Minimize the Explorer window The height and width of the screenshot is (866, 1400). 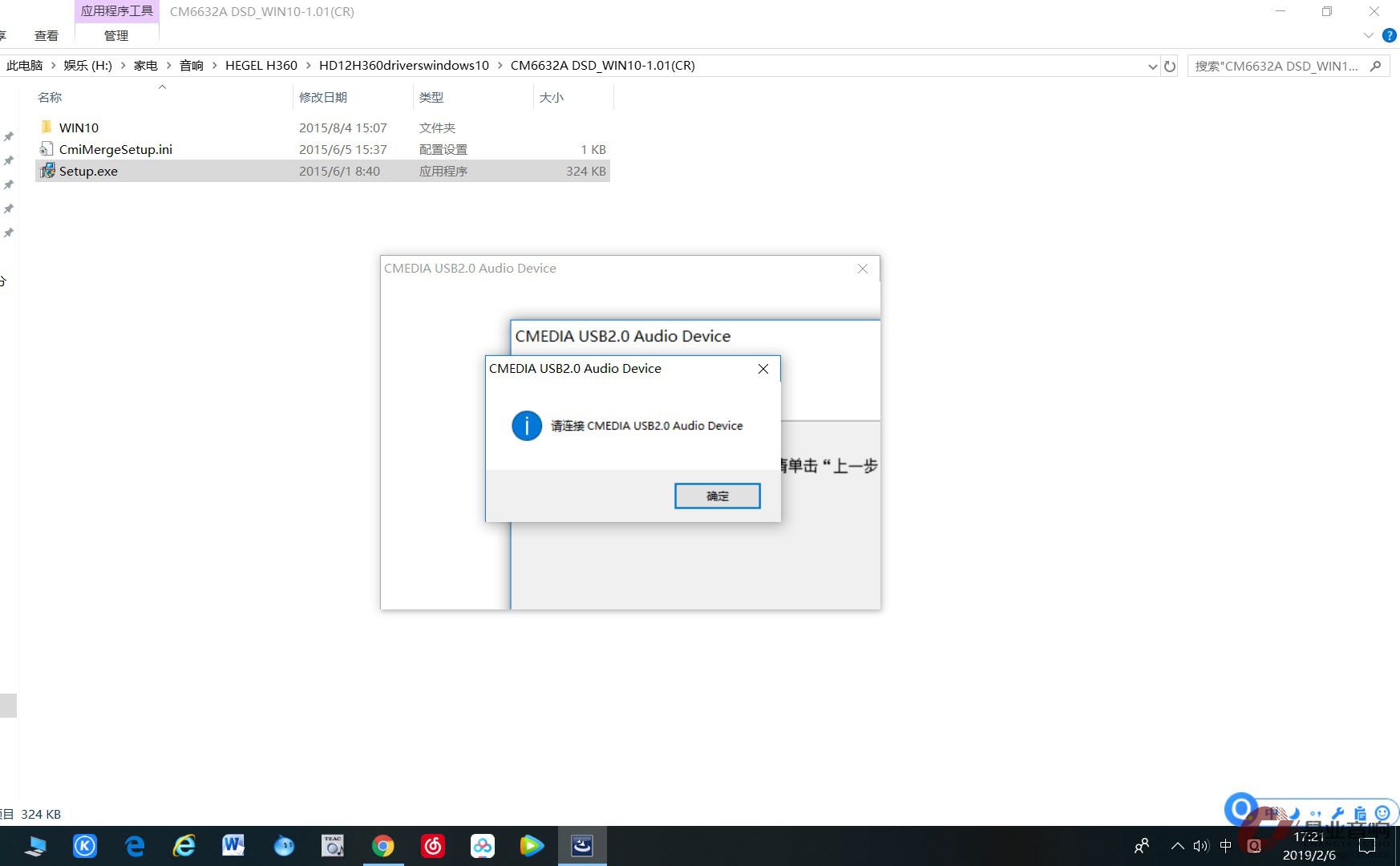[1281, 11]
